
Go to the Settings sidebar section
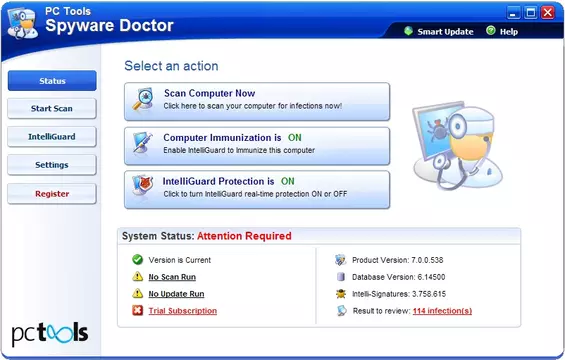[52, 165]
